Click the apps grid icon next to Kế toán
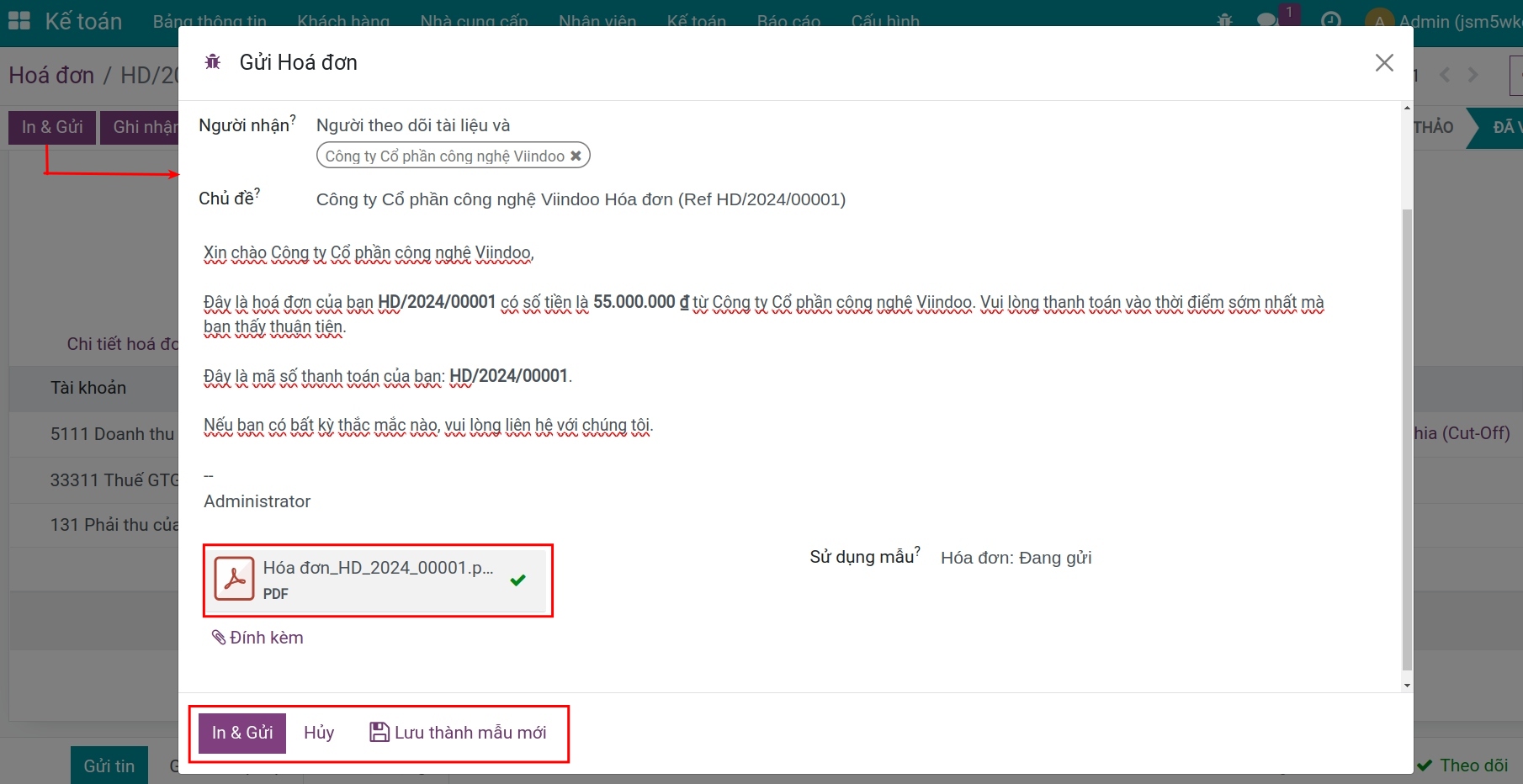This screenshot has width=1523, height=784. click(18, 19)
